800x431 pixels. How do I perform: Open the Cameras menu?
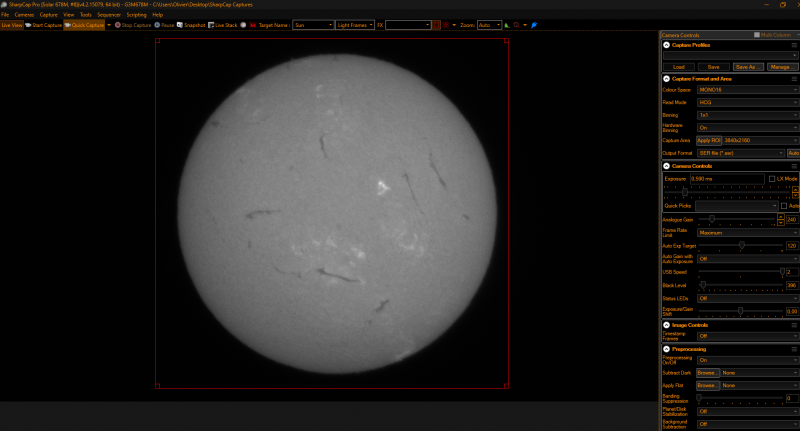pos(24,15)
